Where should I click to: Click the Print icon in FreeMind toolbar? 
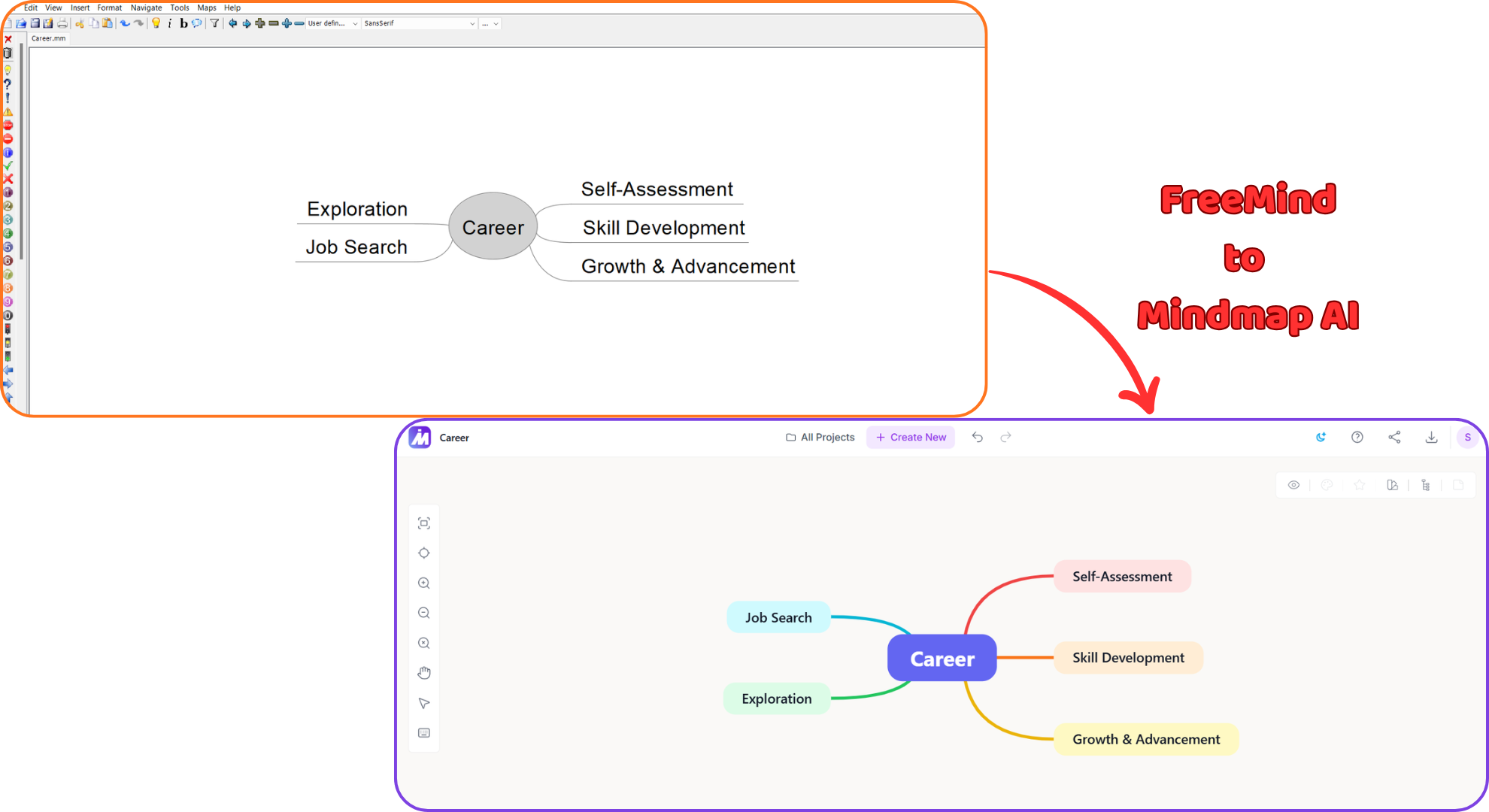pyautogui.click(x=62, y=23)
